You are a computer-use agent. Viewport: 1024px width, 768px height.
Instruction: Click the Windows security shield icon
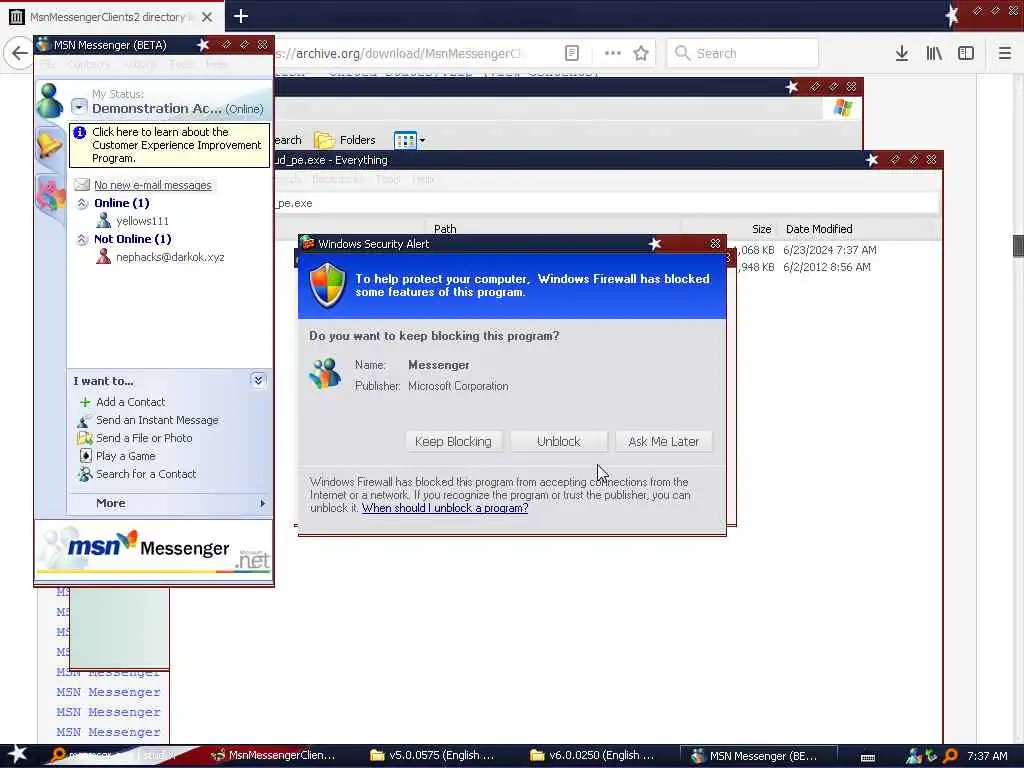[x=327, y=285]
